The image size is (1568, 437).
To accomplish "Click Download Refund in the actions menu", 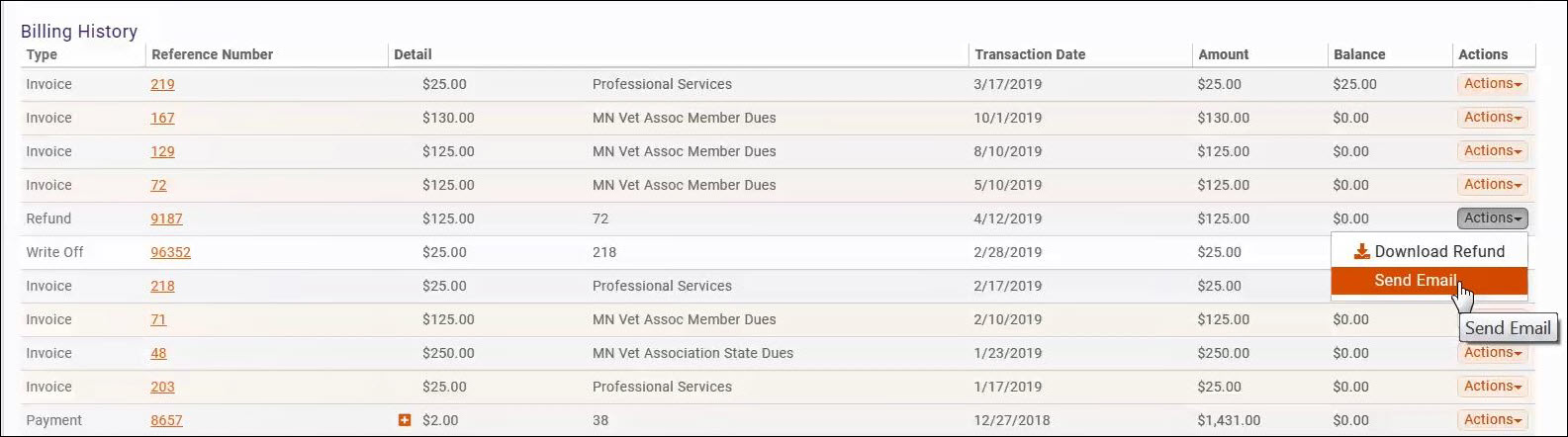I will (1430, 251).
